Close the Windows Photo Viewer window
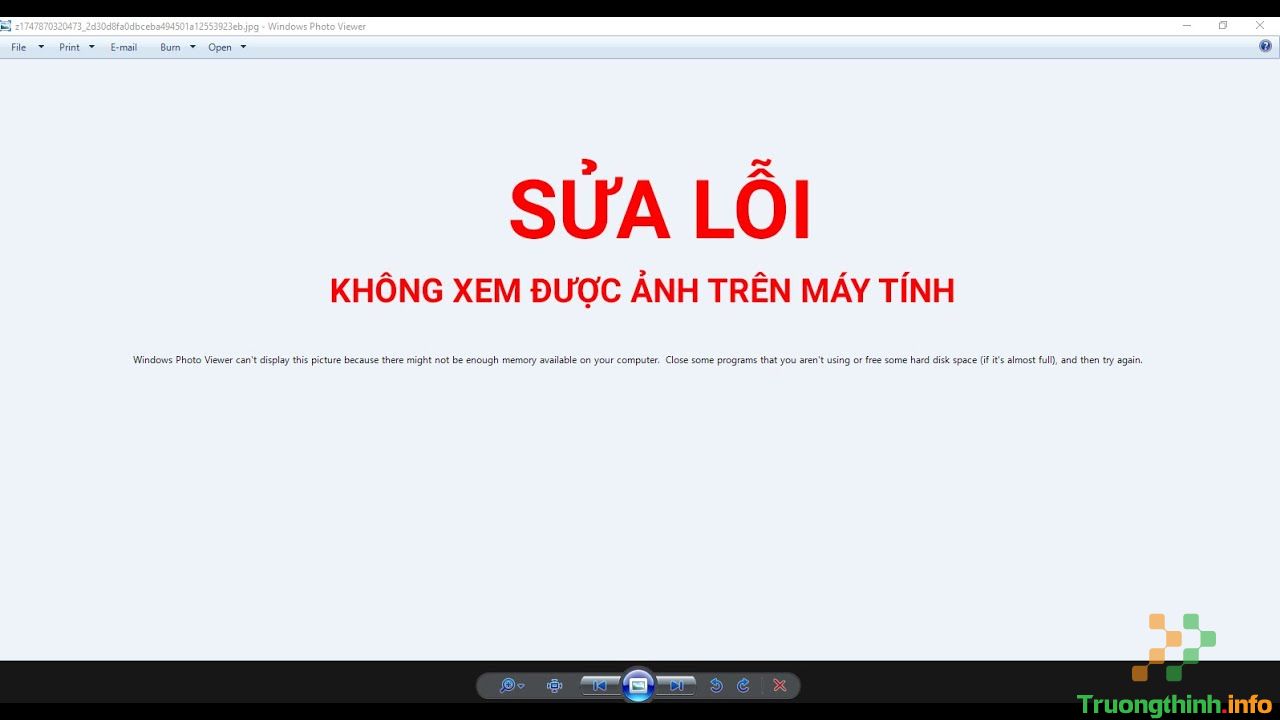1280x720 pixels. tap(1260, 26)
